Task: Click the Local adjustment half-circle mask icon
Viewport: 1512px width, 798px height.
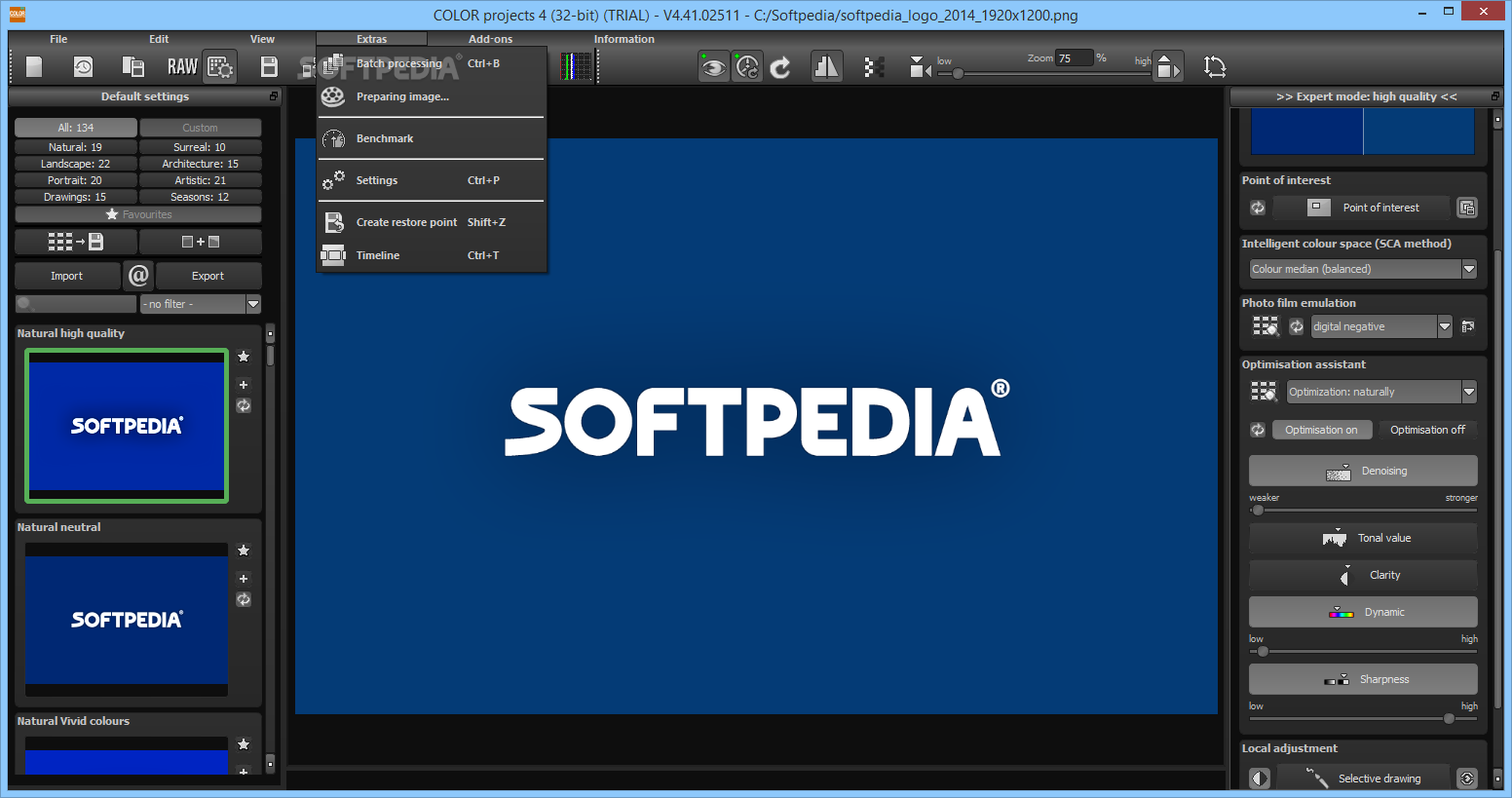Action: coord(1260,778)
